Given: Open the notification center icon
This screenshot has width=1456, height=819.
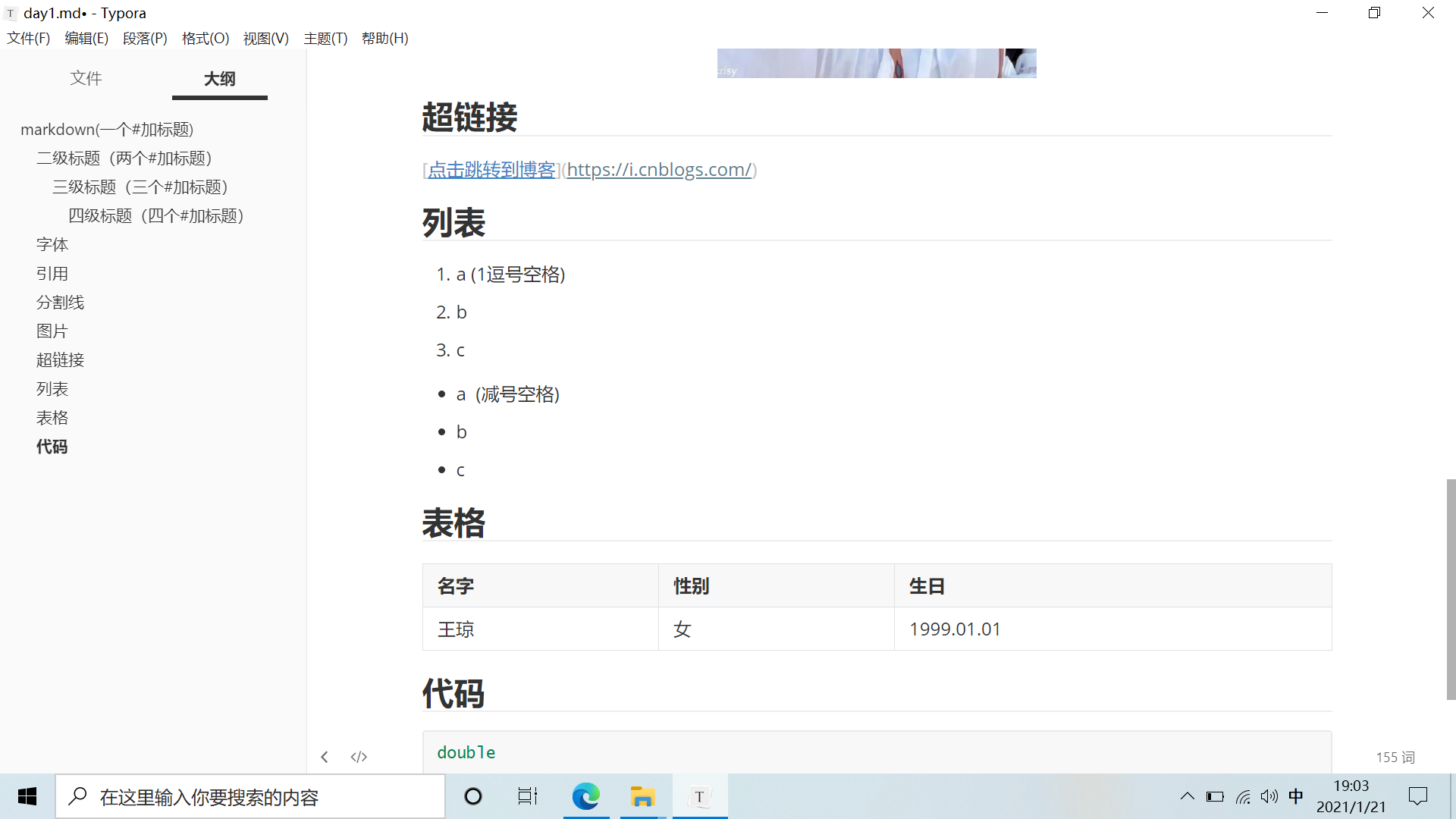Looking at the screenshot, I should 1417,796.
